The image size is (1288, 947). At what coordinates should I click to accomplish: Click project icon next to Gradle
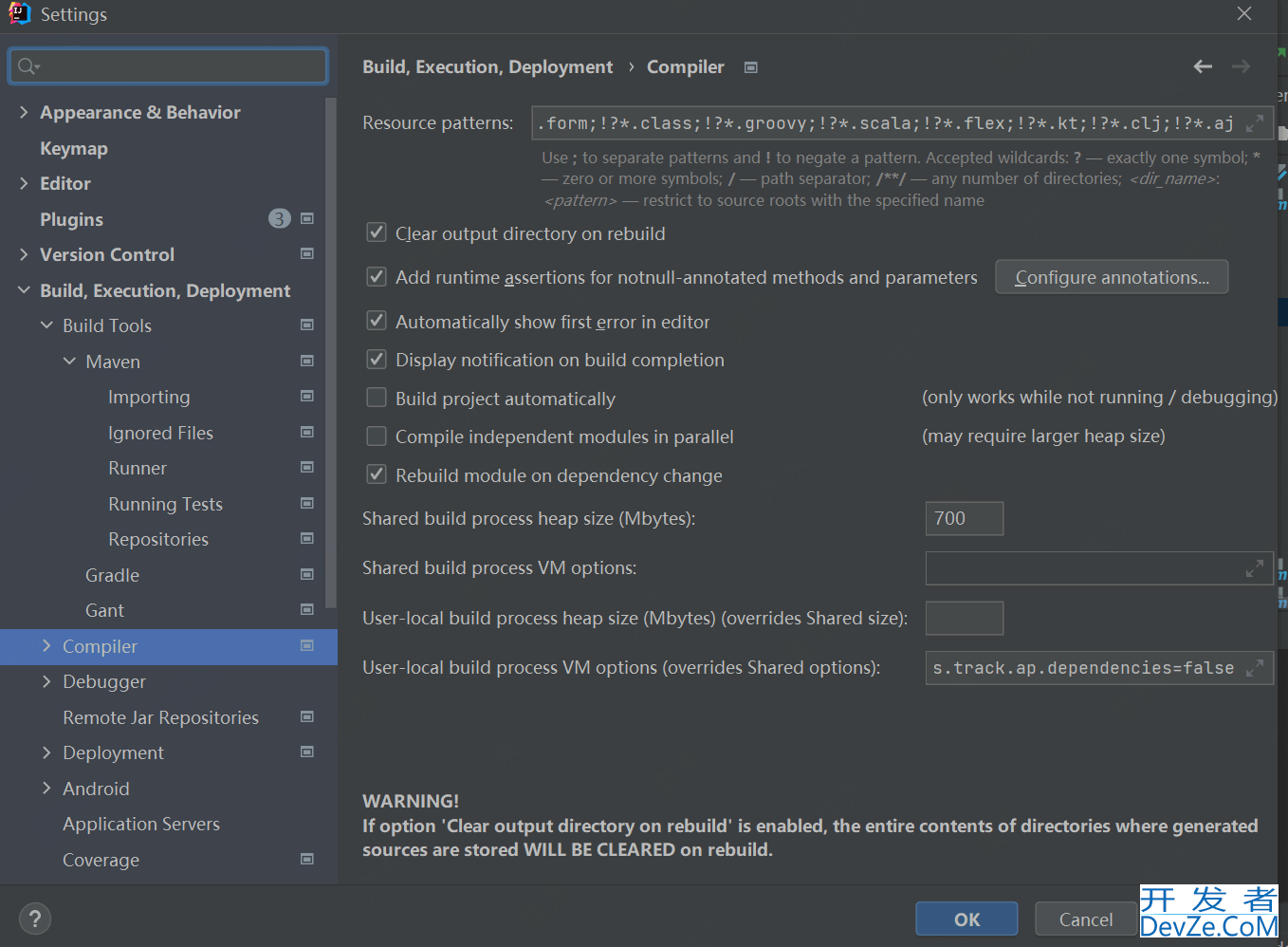point(307,575)
